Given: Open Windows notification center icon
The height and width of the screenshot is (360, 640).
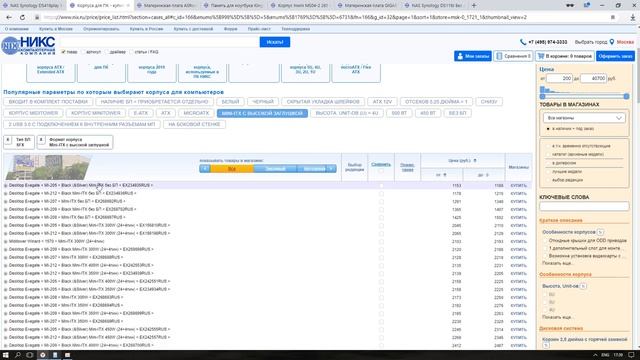Looking at the screenshot, I should (x=631, y=355).
